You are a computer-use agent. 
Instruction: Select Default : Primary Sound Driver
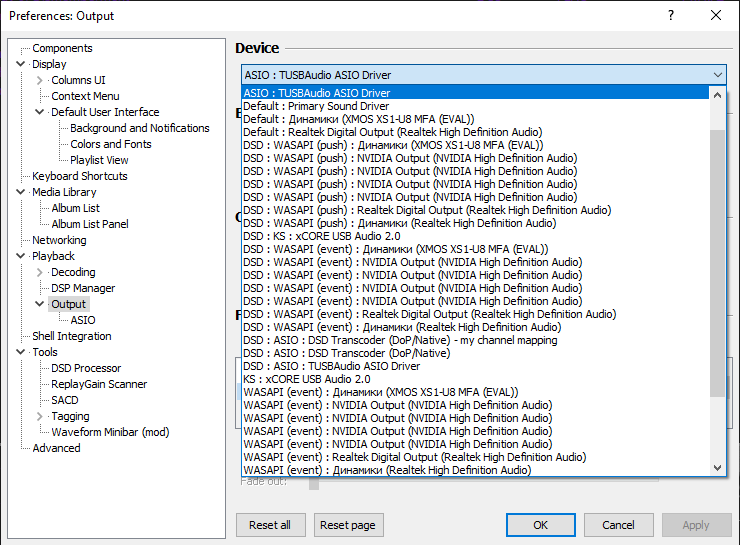pos(316,106)
